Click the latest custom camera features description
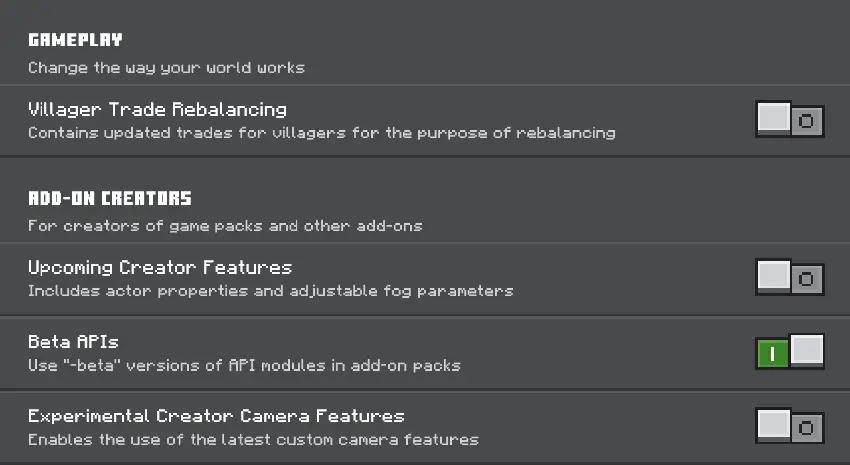 click(253, 439)
